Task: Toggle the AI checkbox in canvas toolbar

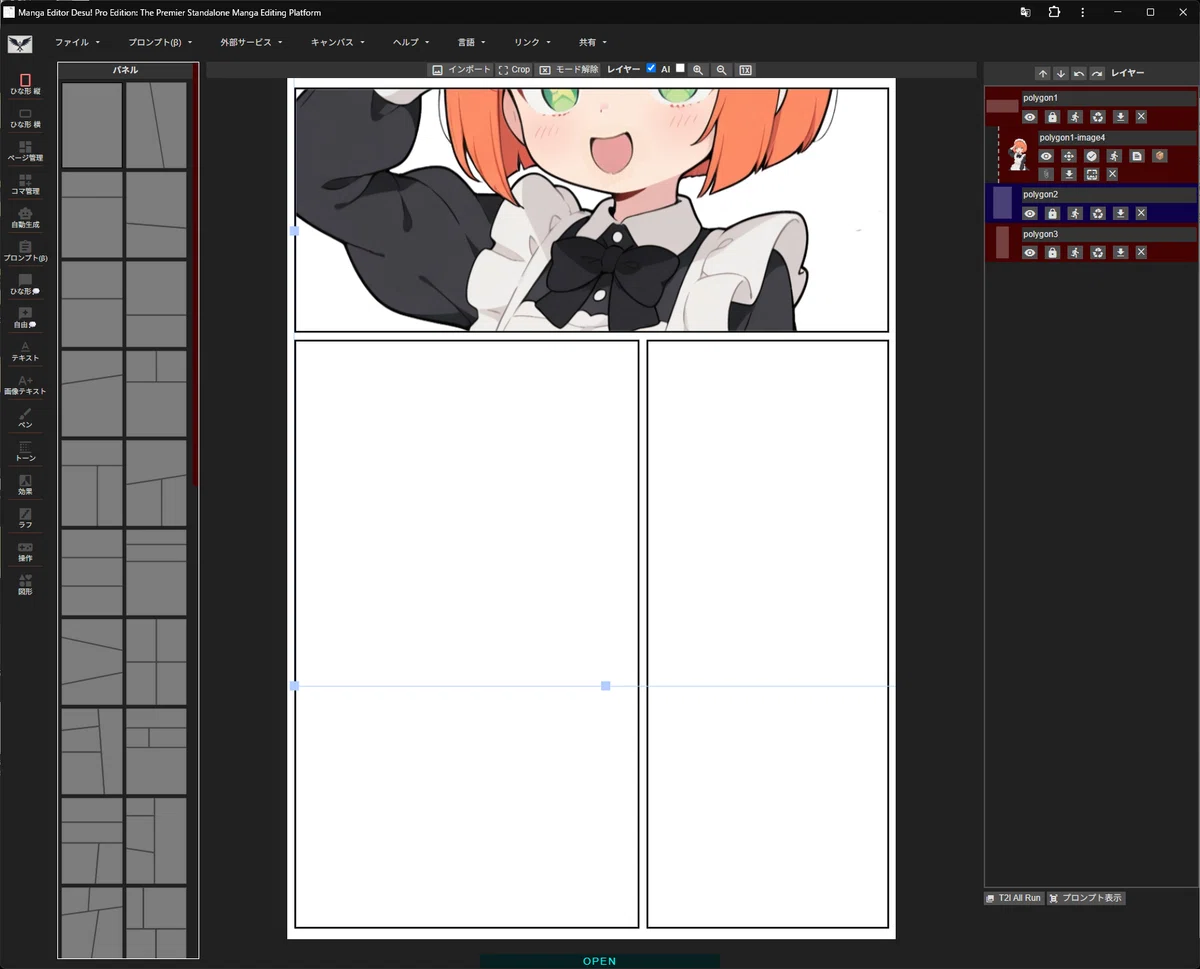Action: click(680, 68)
